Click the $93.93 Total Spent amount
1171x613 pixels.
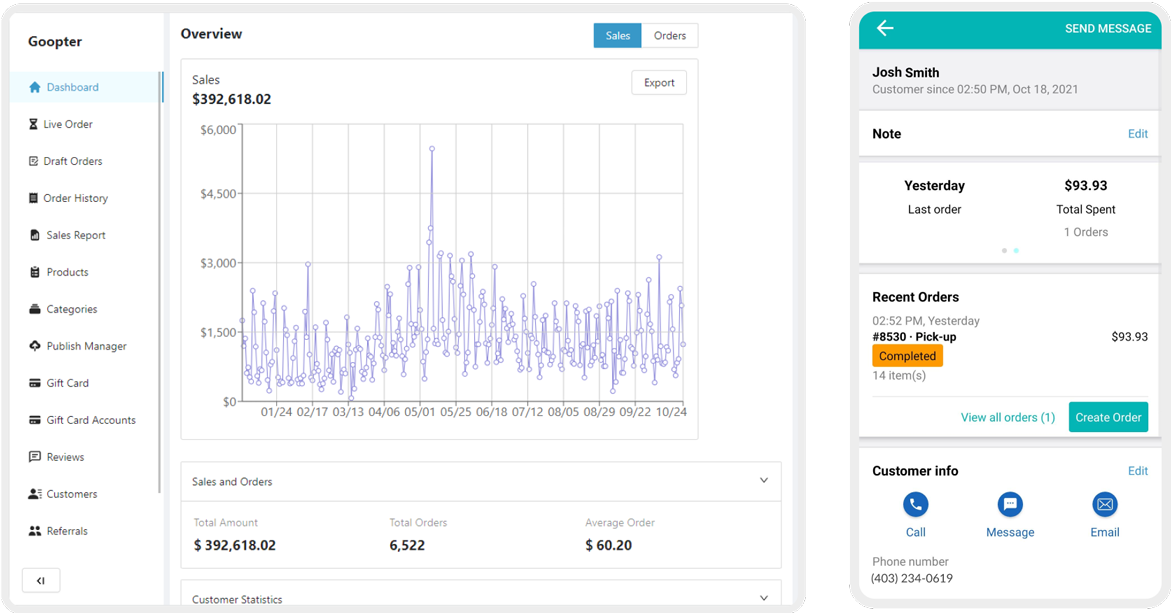(1085, 185)
